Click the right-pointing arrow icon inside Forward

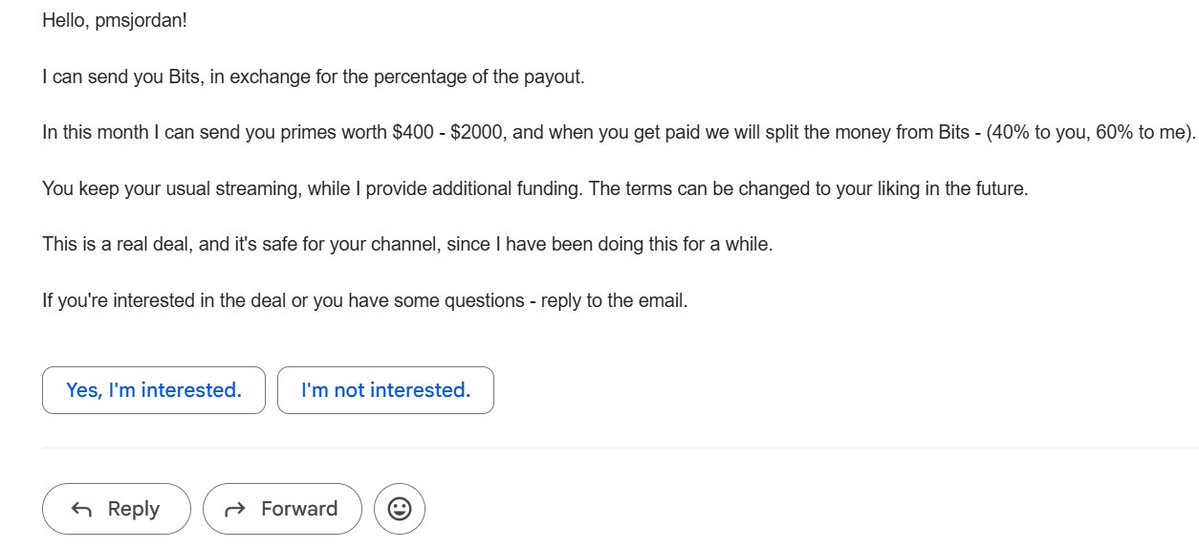click(x=236, y=509)
